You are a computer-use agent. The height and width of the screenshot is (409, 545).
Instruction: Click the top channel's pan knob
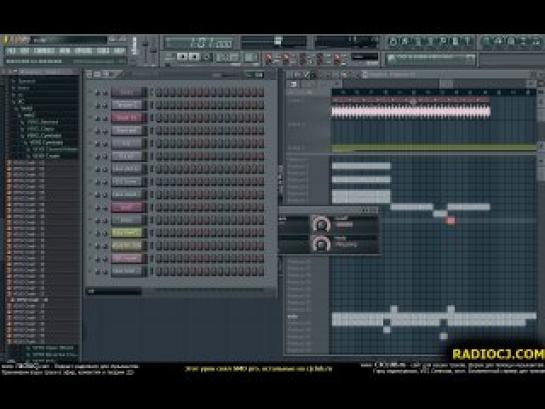point(98,92)
